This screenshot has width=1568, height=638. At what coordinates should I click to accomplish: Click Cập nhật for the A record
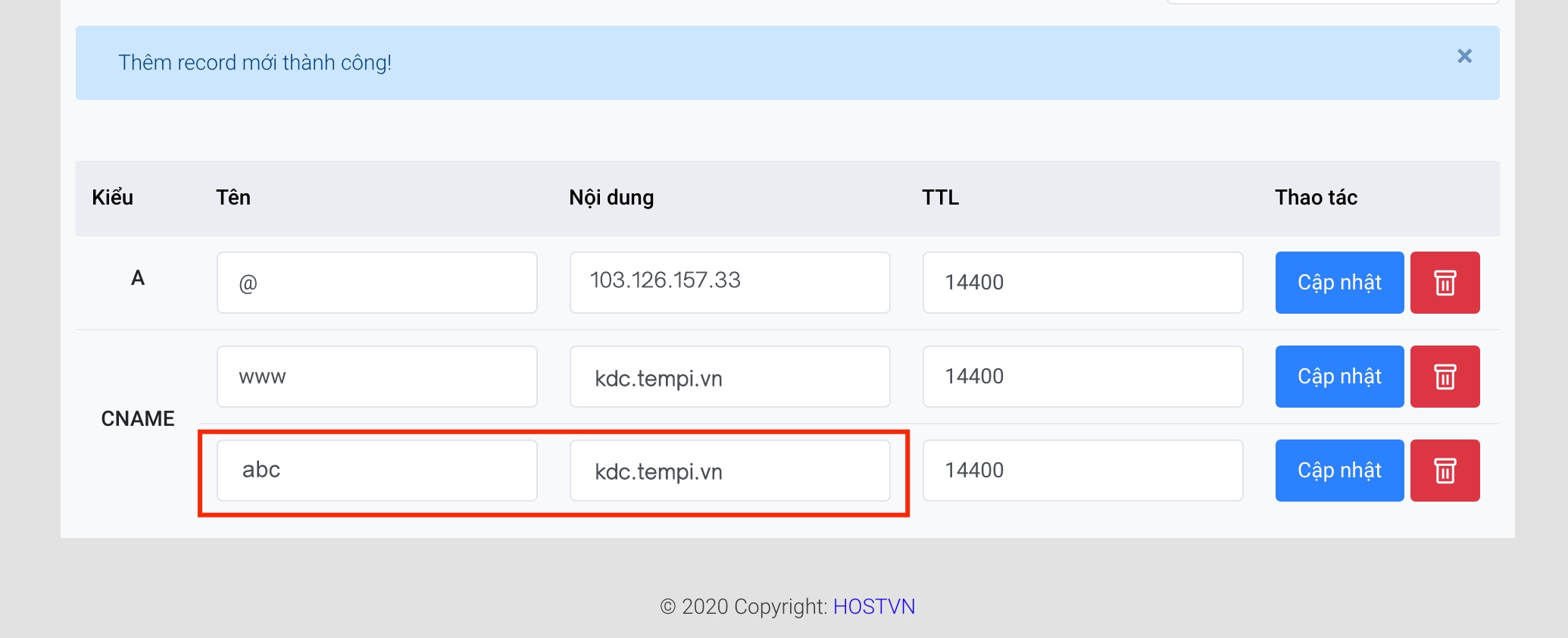1339,283
